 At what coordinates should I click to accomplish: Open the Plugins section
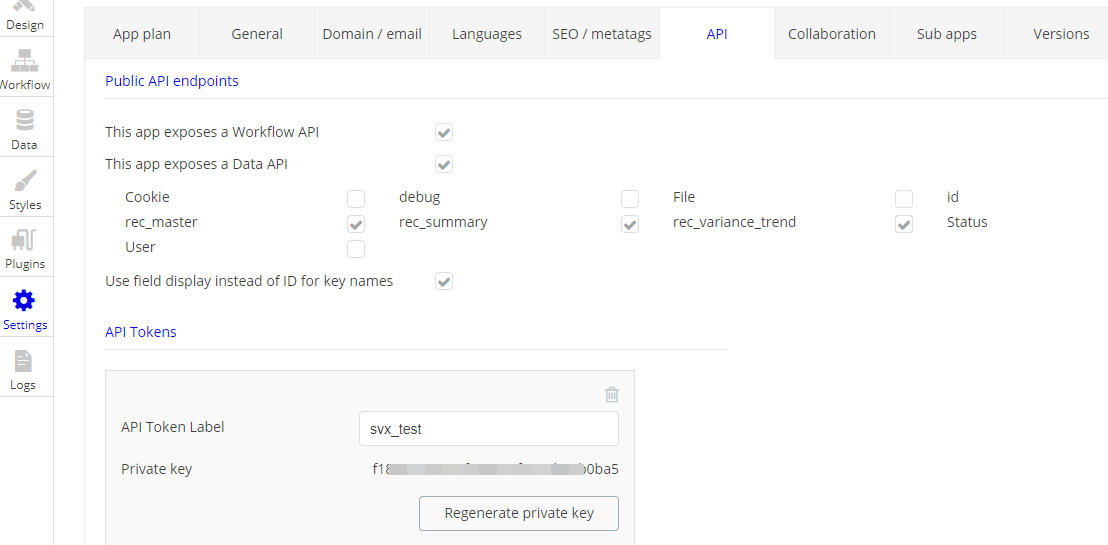coord(25,246)
